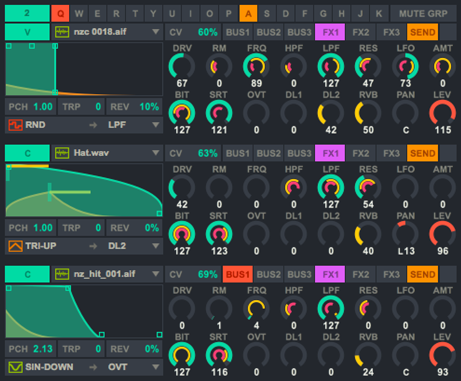461x381 pixels.
Task: Open sample dropdown for Hat.wav
Action: tap(155, 153)
